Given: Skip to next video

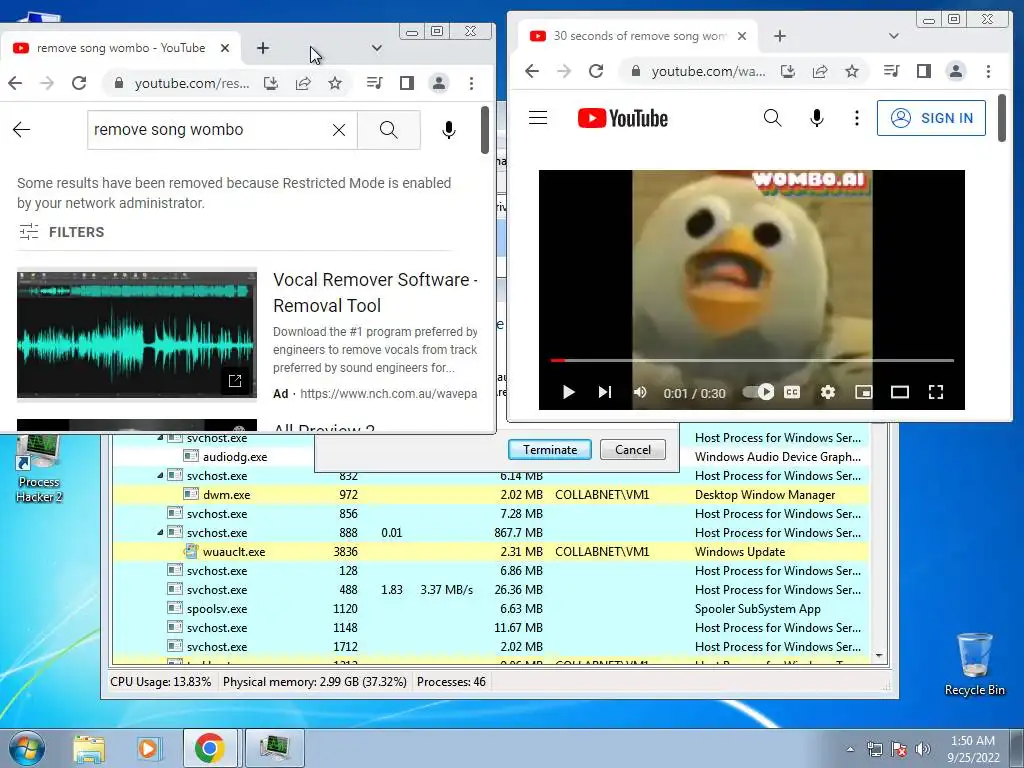Looking at the screenshot, I should pos(605,392).
